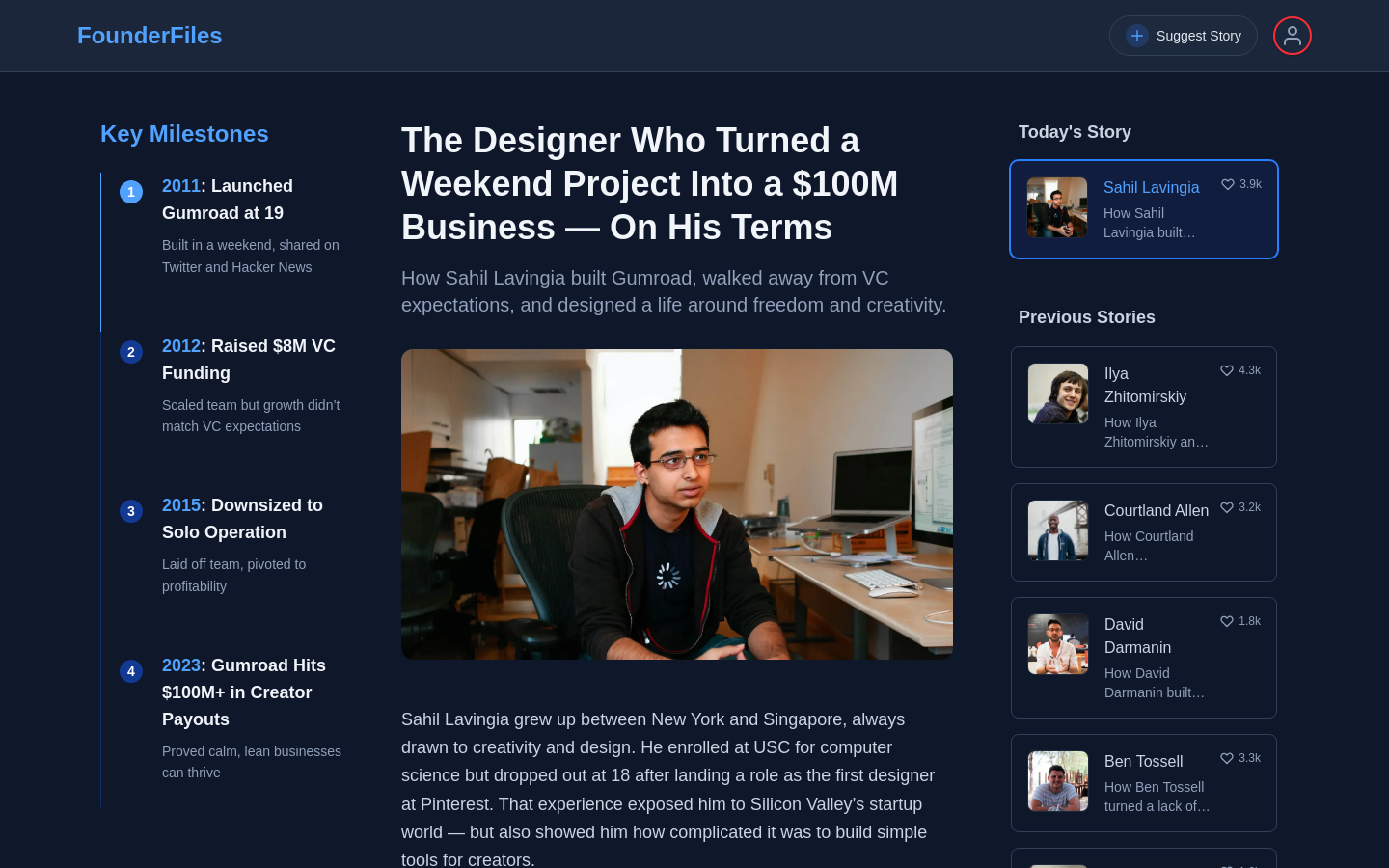Click the 'Proved calm, lean businesses' description
Viewport: 1389px width, 868px height.
coord(252,762)
